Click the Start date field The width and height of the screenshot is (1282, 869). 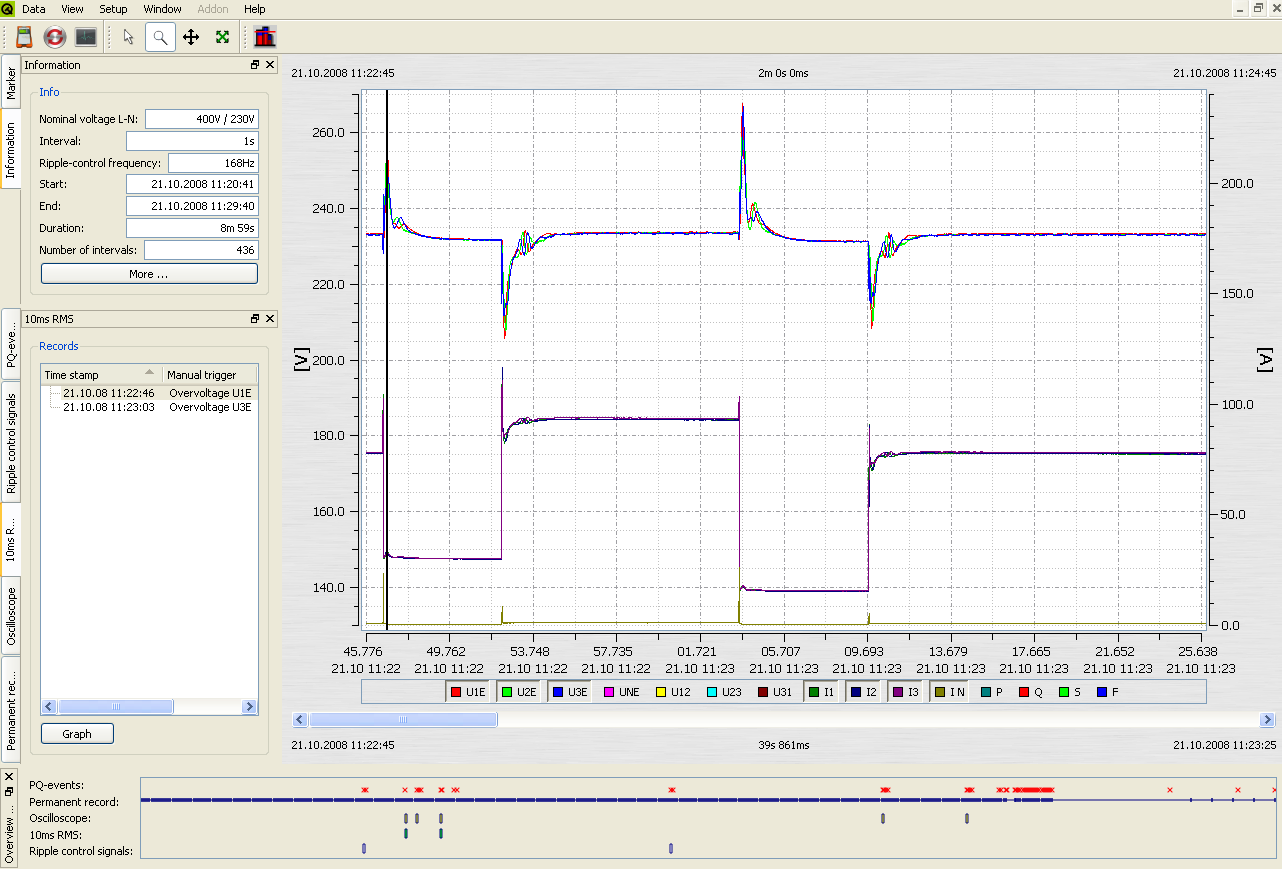coord(192,184)
